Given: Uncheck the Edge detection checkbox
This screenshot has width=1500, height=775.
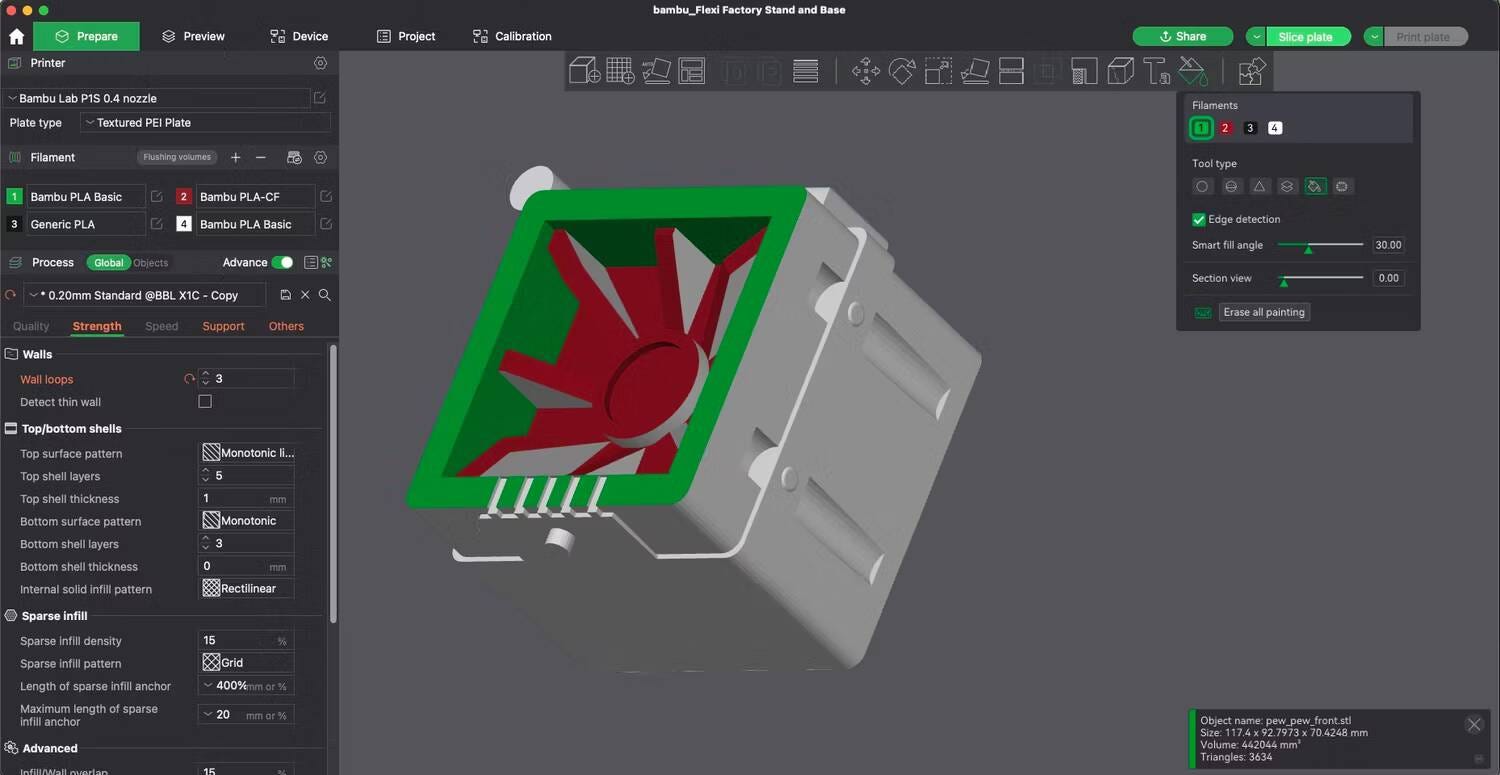Looking at the screenshot, I should coord(1199,219).
